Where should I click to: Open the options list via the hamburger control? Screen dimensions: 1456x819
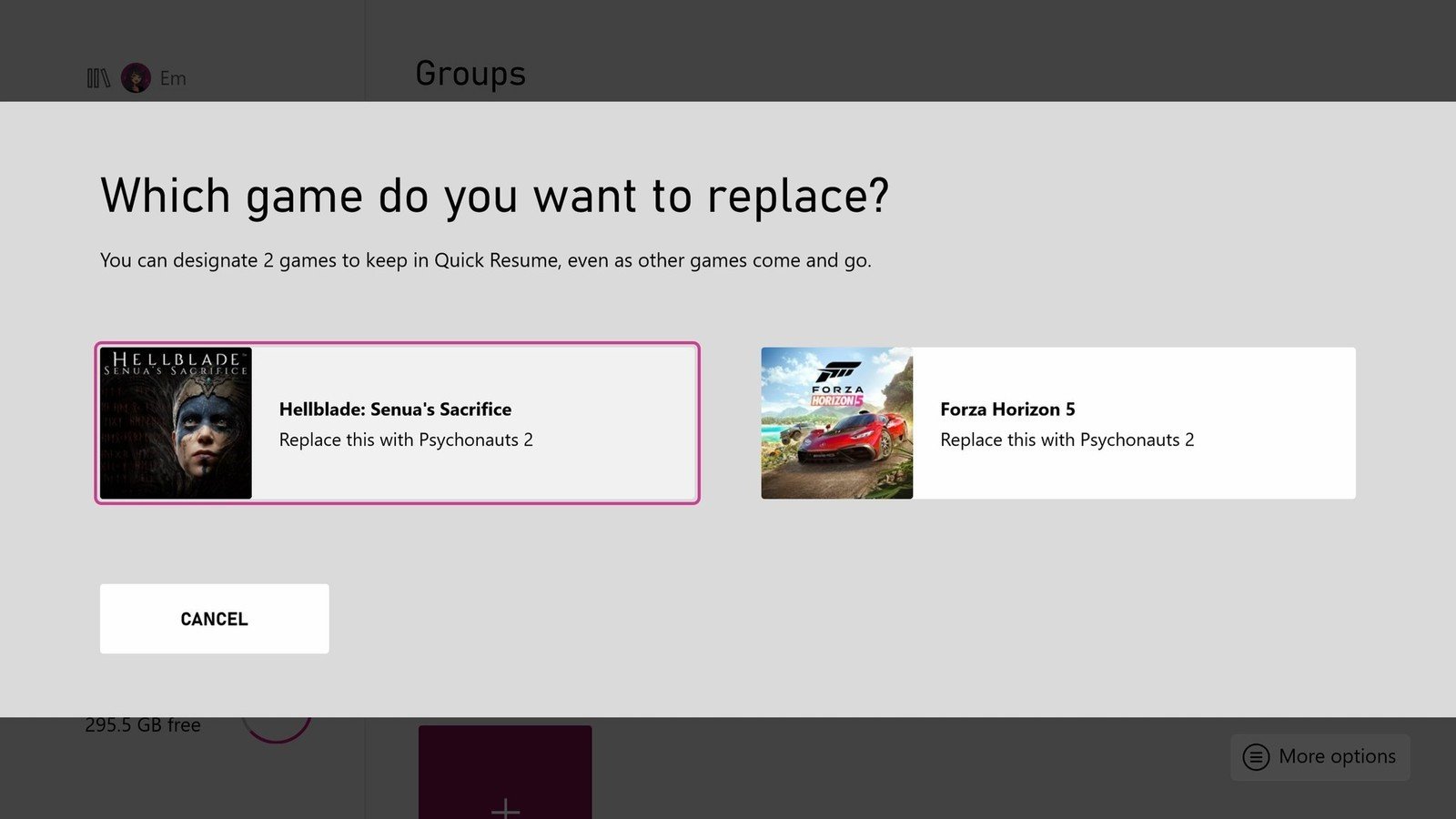[1257, 756]
